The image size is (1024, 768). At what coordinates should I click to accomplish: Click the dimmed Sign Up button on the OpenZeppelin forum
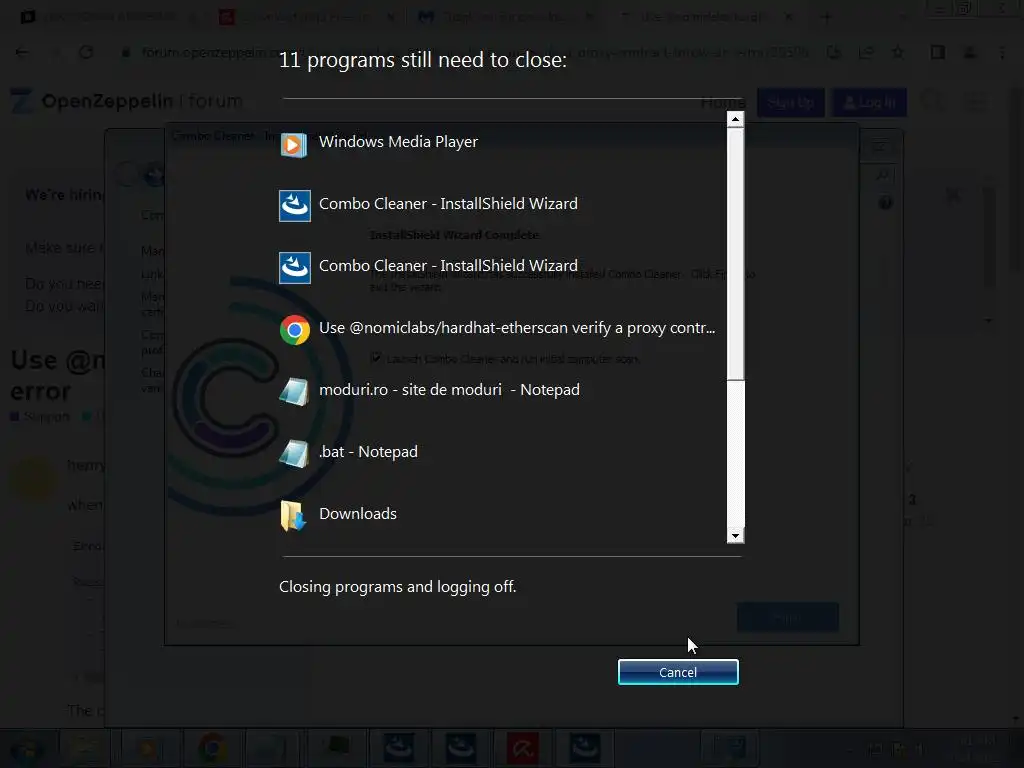pyautogui.click(x=790, y=103)
